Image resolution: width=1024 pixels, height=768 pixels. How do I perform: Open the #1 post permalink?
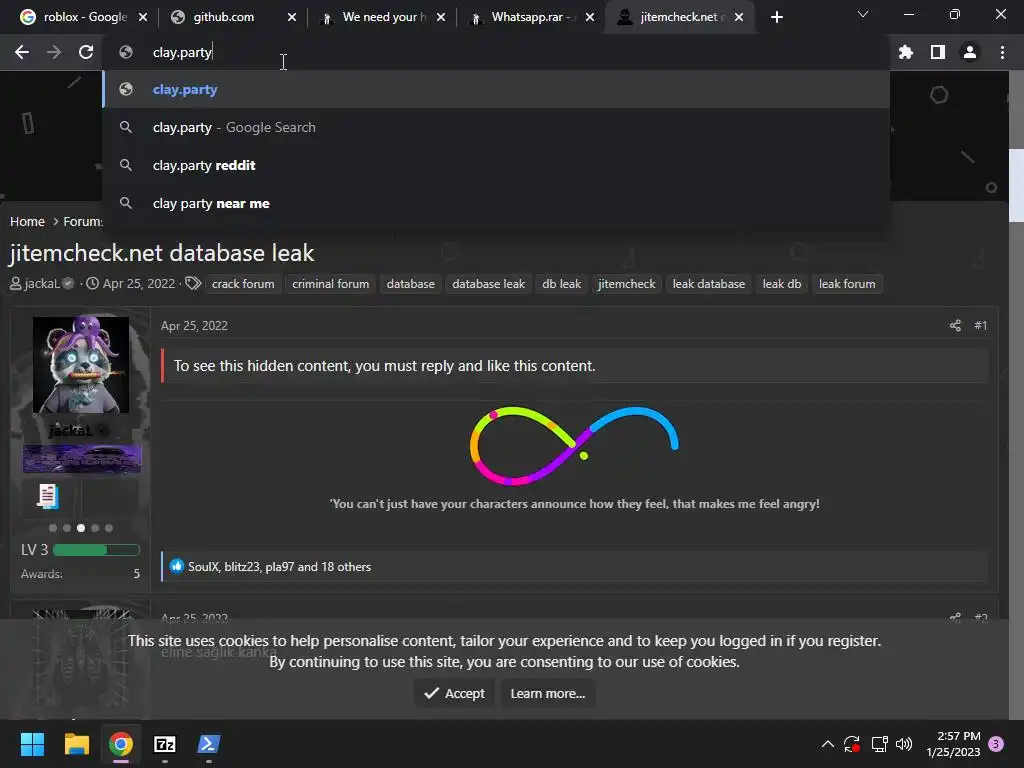click(x=980, y=325)
